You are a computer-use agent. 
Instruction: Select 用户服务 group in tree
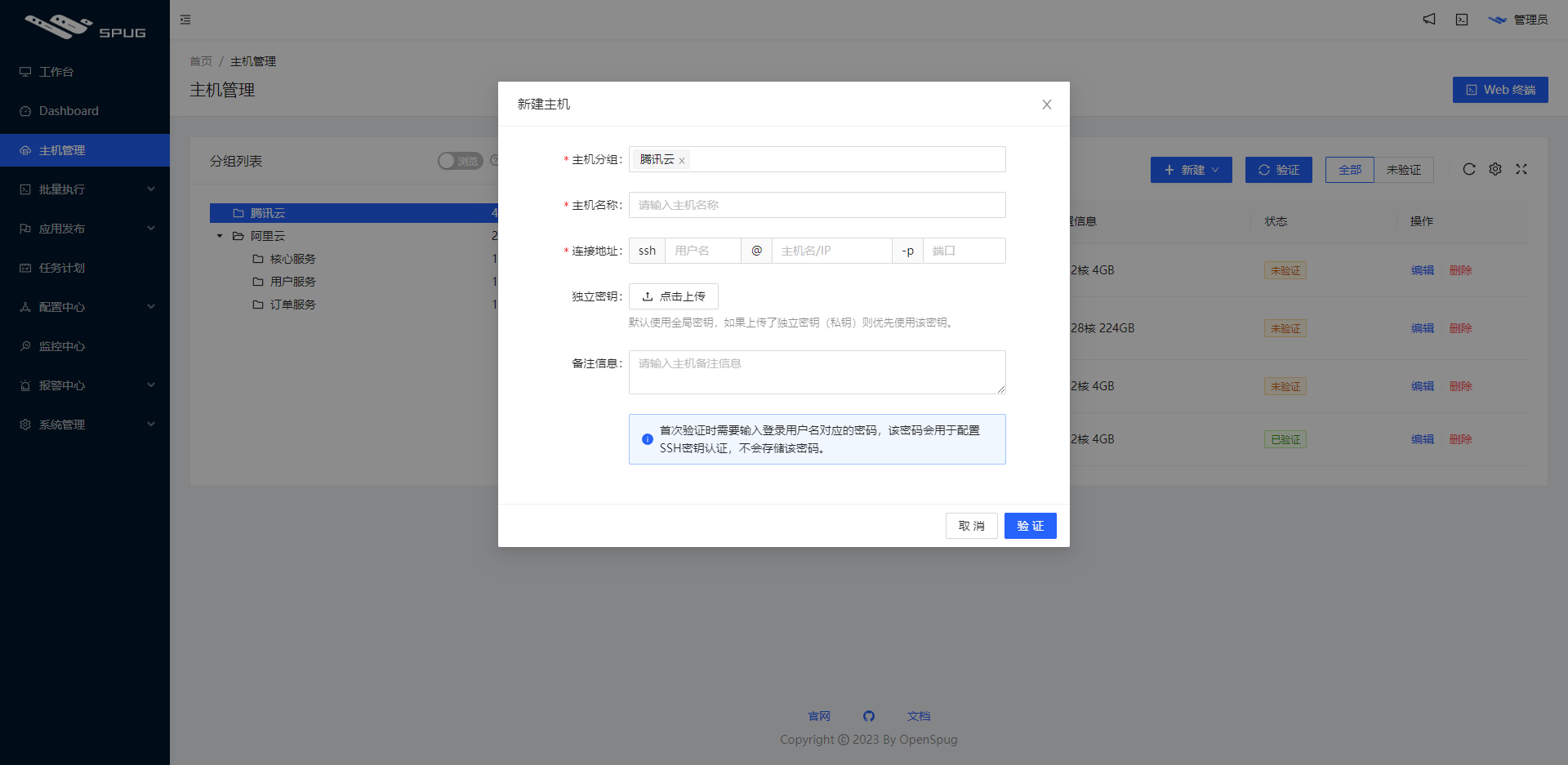click(x=293, y=282)
